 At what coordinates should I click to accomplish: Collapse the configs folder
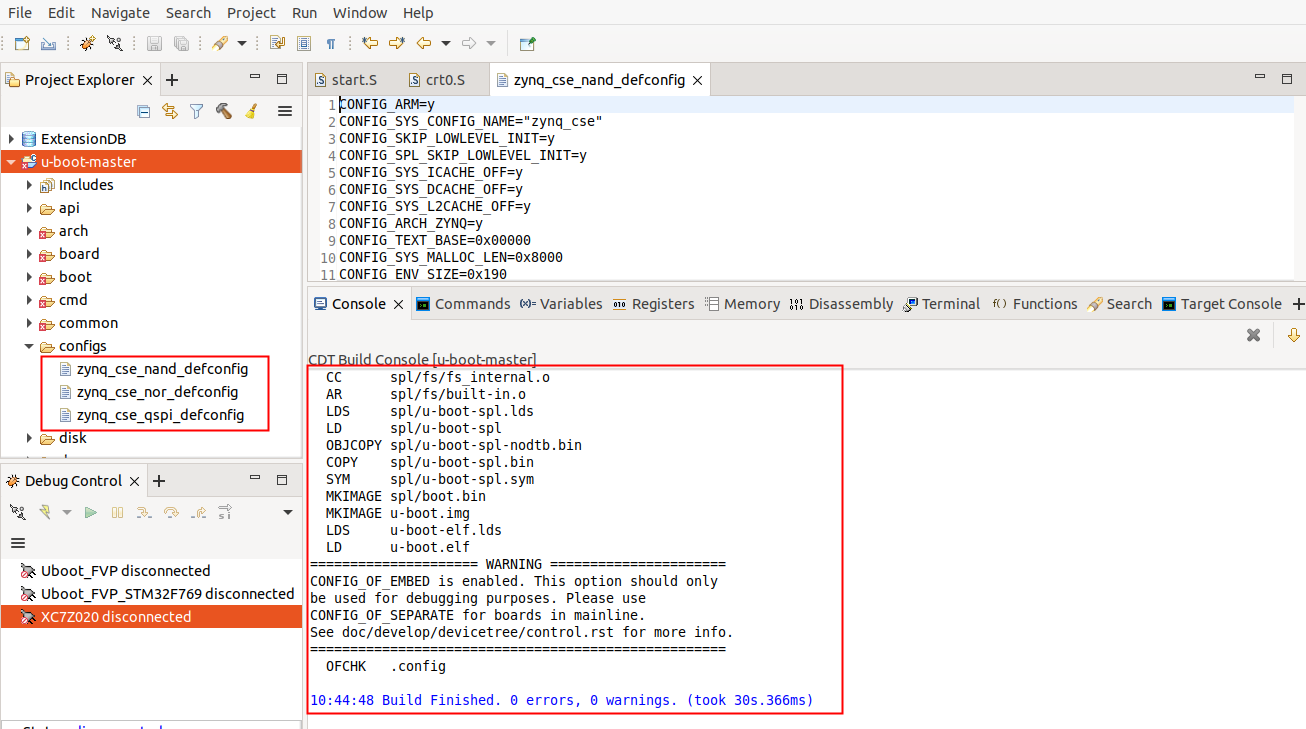coord(29,346)
